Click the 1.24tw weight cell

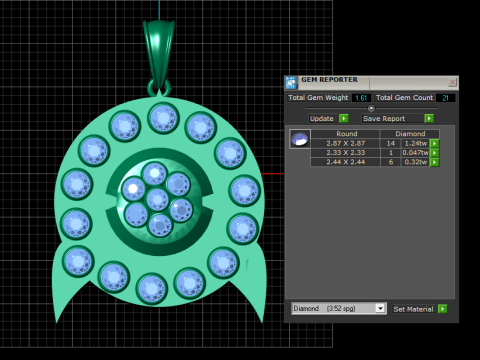coord(415,143)
